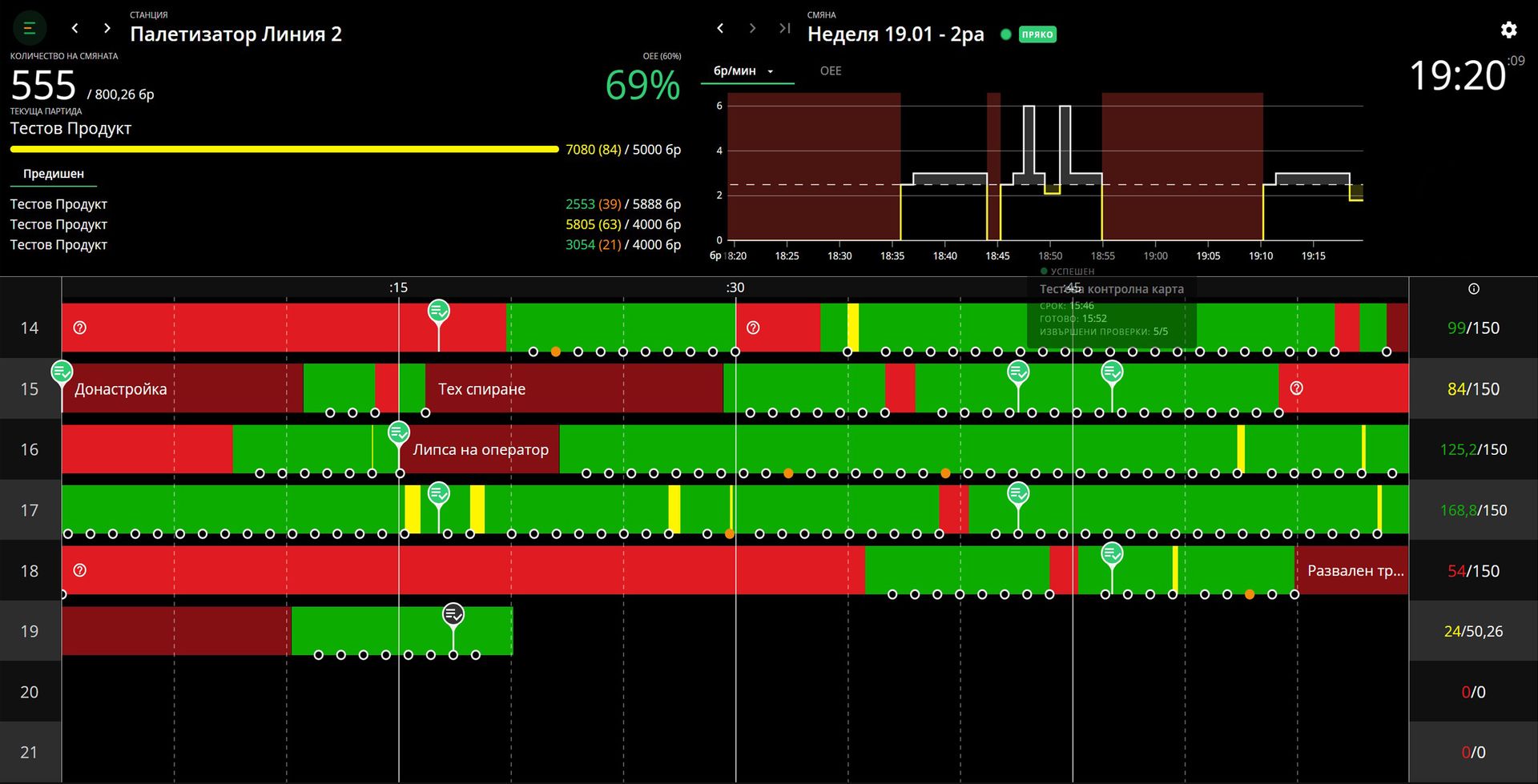This screenshot has width=1538, height=784.
Task: Click Тех спиране downtime block
Action: (574, 388)
